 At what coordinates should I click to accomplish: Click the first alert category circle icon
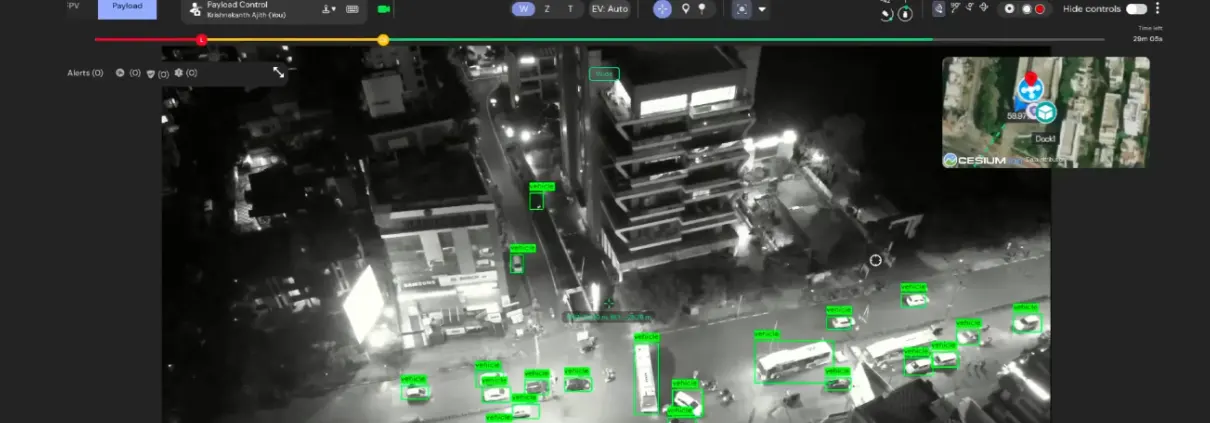coord(120,73)
